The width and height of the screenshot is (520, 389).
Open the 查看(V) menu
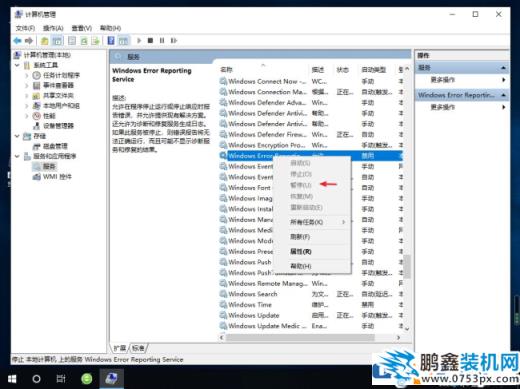point(82,28)
